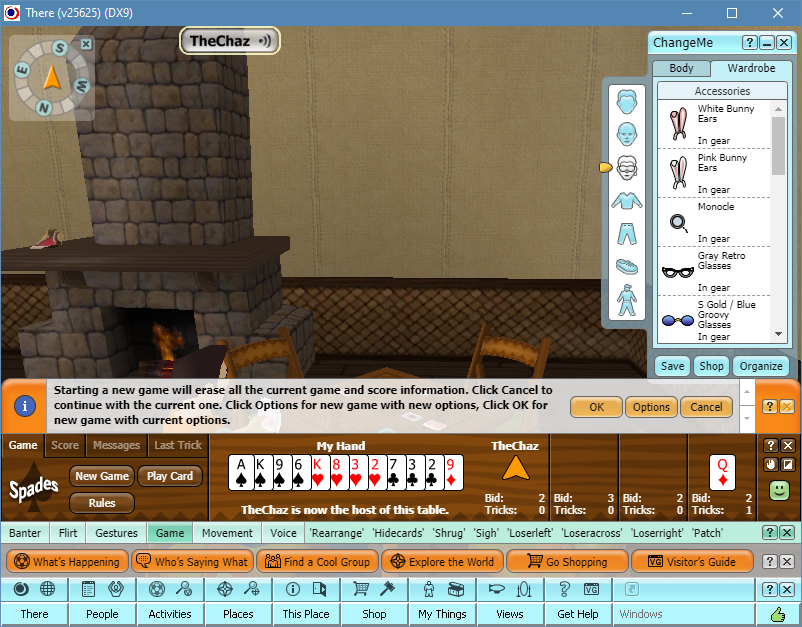Open the Shoes category in the wardrobe panel
Image resolution: width=802 pixels, height=627 pixels.
pyautogui.click(x=626, y=267)
